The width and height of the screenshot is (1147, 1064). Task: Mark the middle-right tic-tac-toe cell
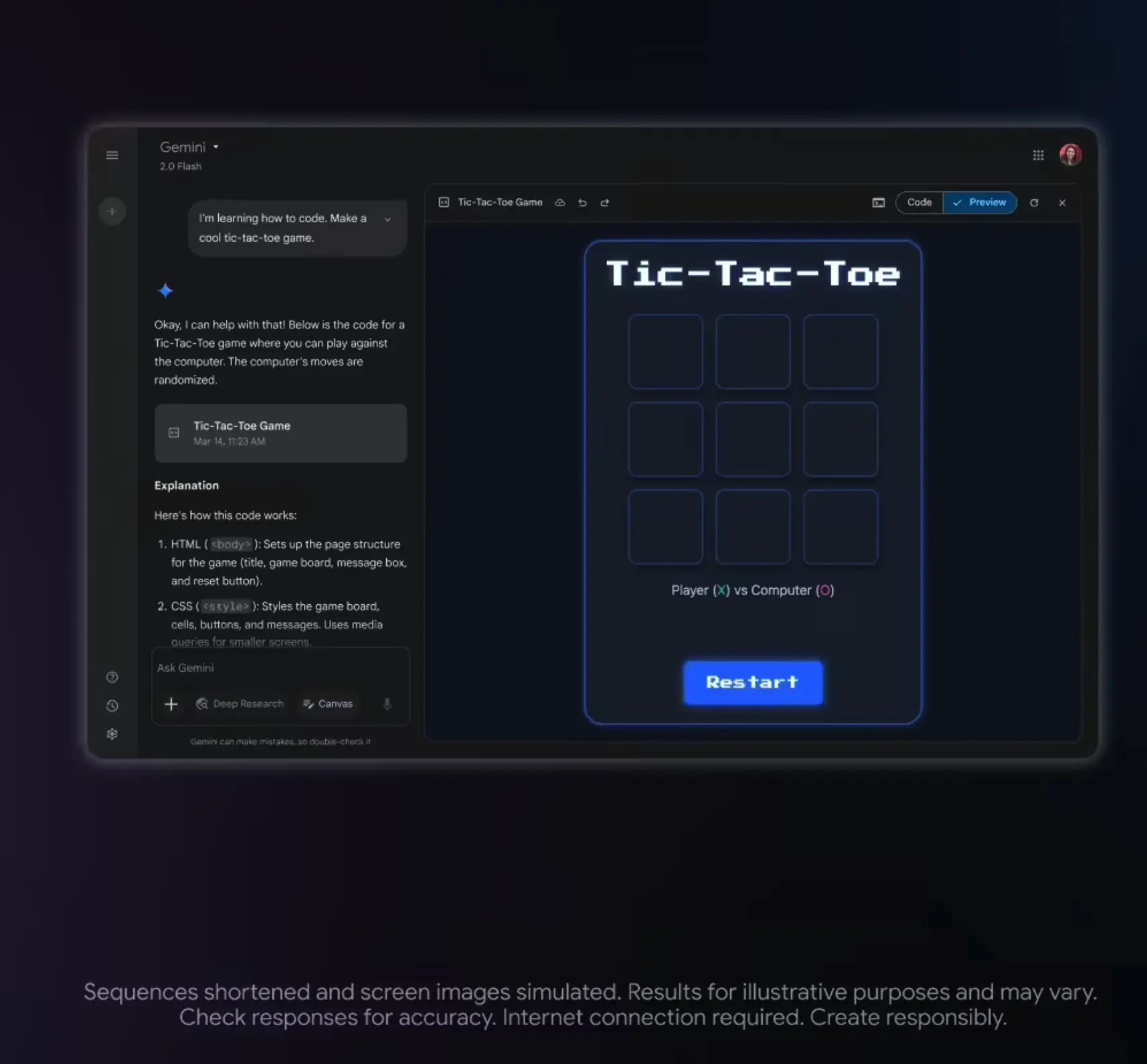coord(841,440)
